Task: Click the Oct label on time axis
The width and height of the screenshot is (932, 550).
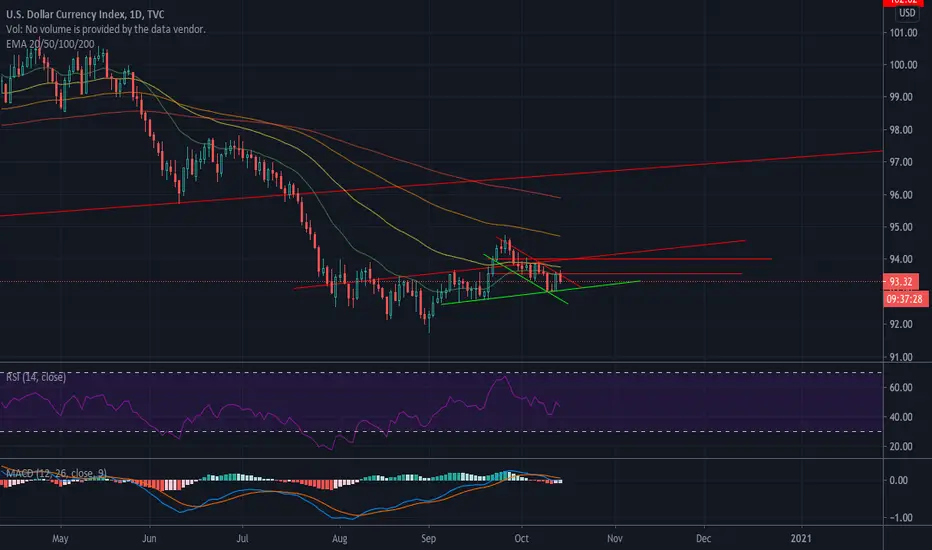Action: click(521, 538)
